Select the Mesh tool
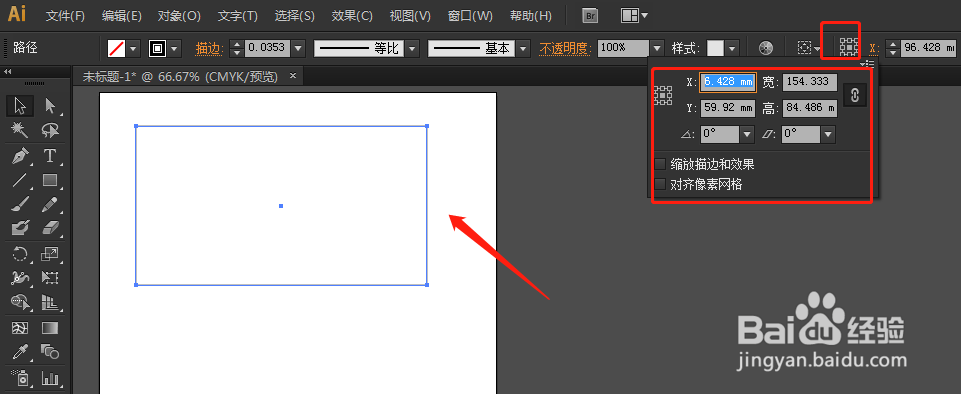The image size is (961, 394). click(x=20, y=328)
